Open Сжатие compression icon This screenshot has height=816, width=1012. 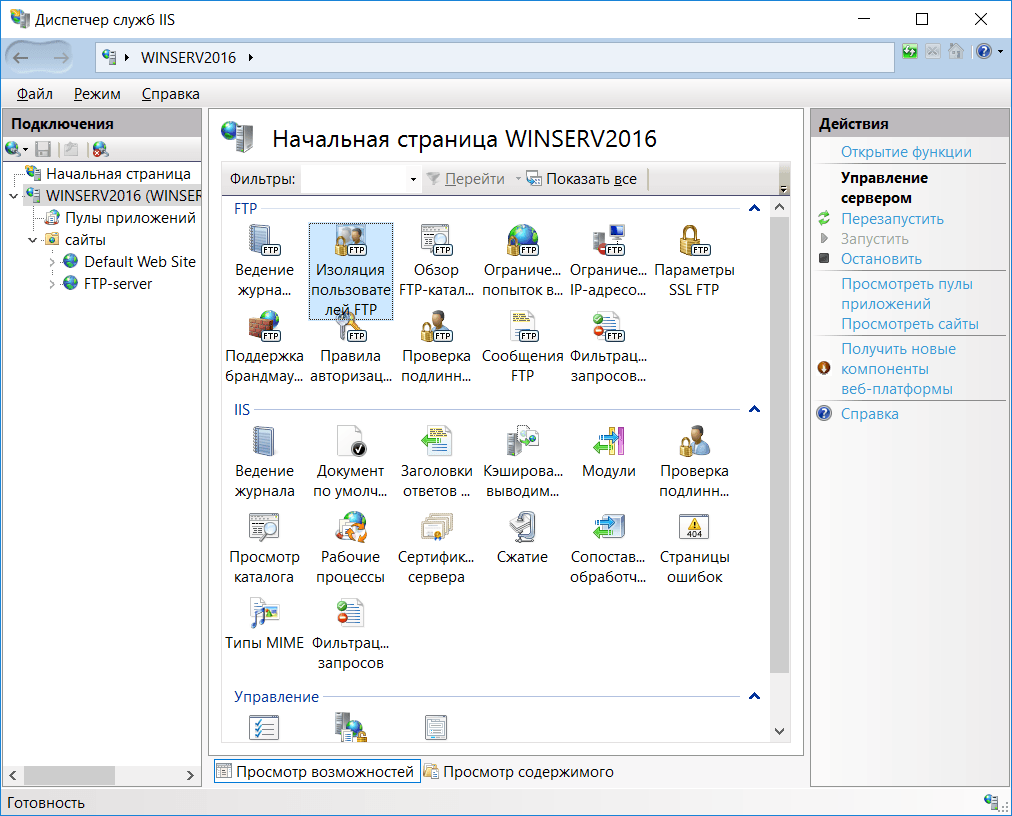click(x=522, y=527)
